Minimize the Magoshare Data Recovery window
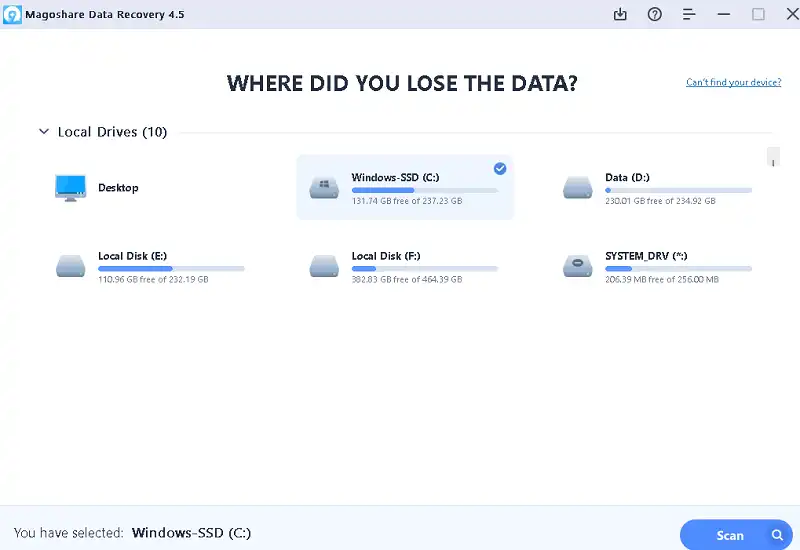Viewport: 800px width, 550px height. point(724,14)
